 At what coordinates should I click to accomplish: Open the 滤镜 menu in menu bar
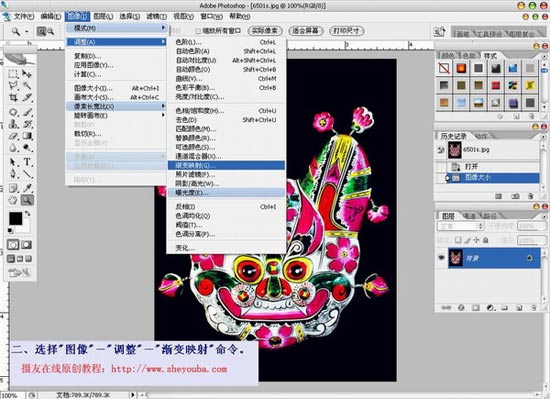pos(156,16)
